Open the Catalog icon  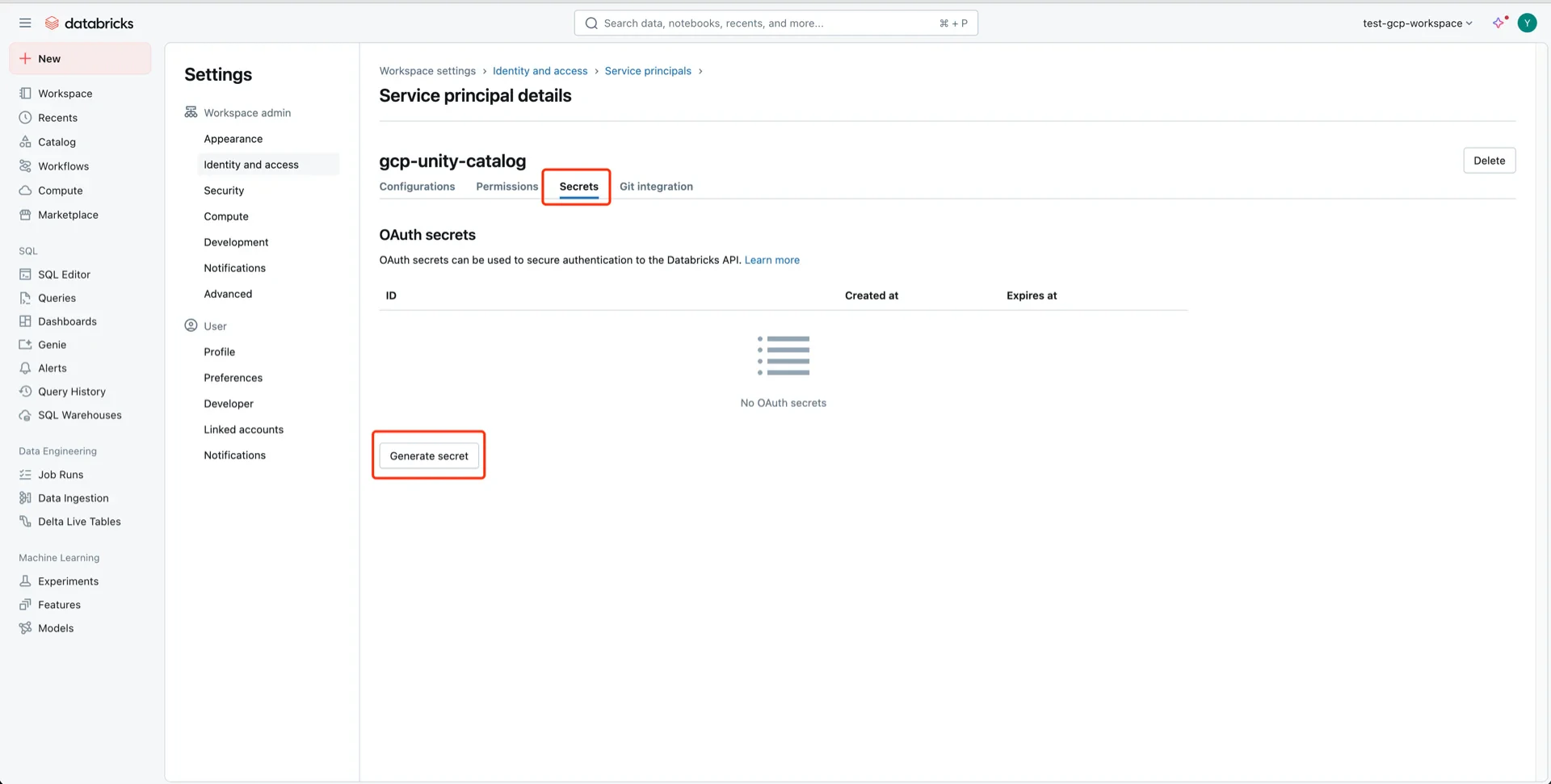tap(25, 142)
